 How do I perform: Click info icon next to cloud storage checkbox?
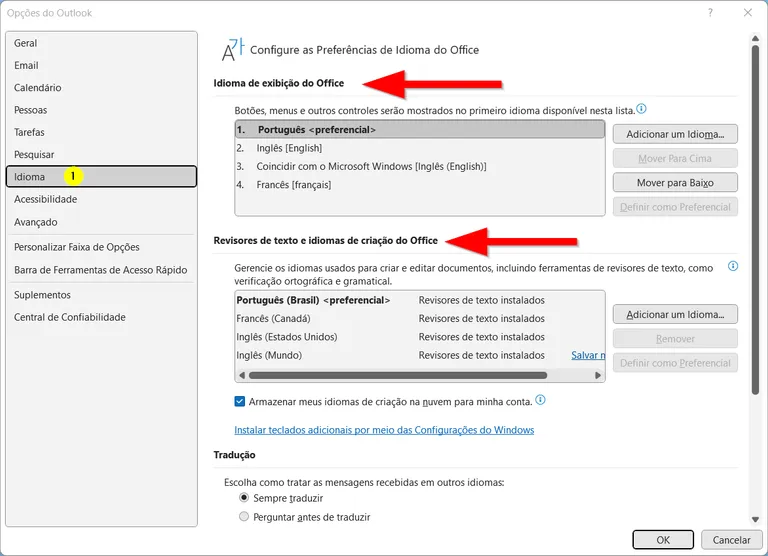[540, 400]
